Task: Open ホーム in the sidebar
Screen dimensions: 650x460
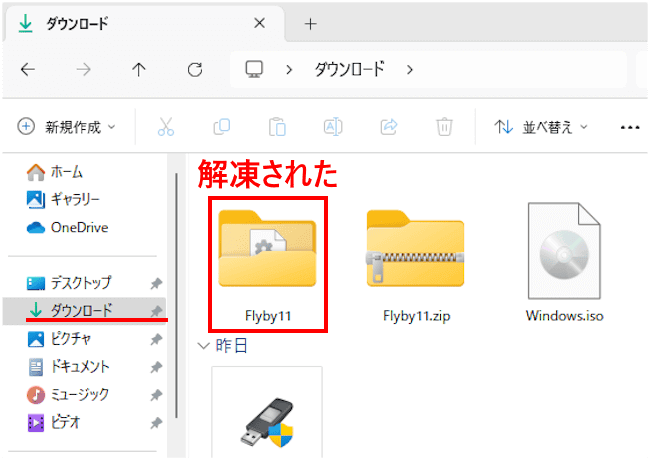Action: [55, 172]
